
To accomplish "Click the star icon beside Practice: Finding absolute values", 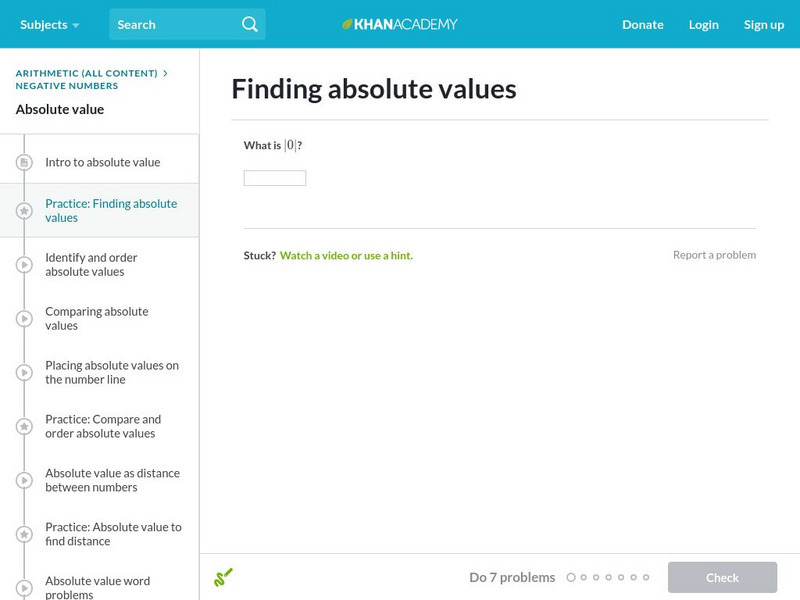I will (x=24, y=210).
